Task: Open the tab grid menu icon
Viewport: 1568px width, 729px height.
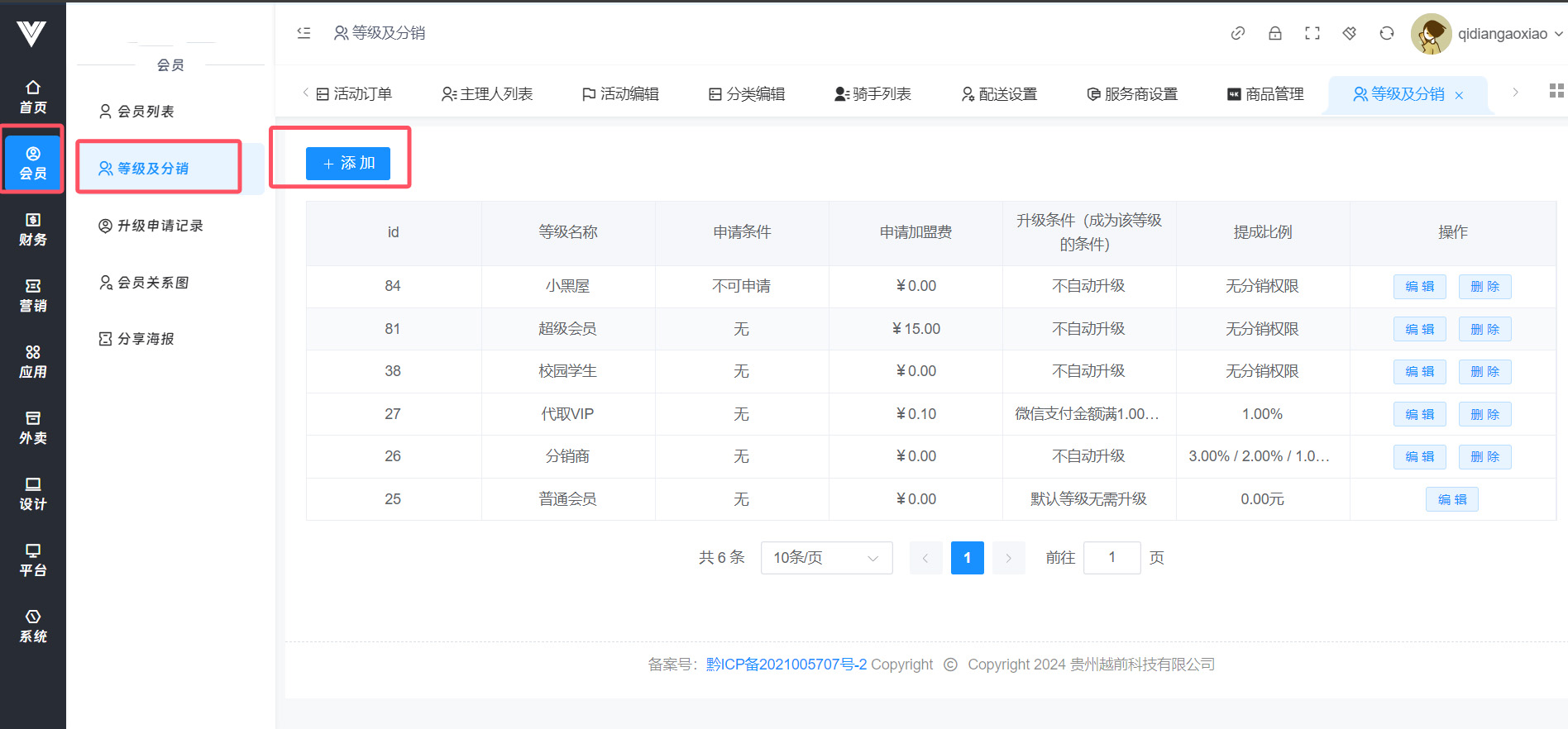Action: pyautogui.click(x=1556, y=91)
